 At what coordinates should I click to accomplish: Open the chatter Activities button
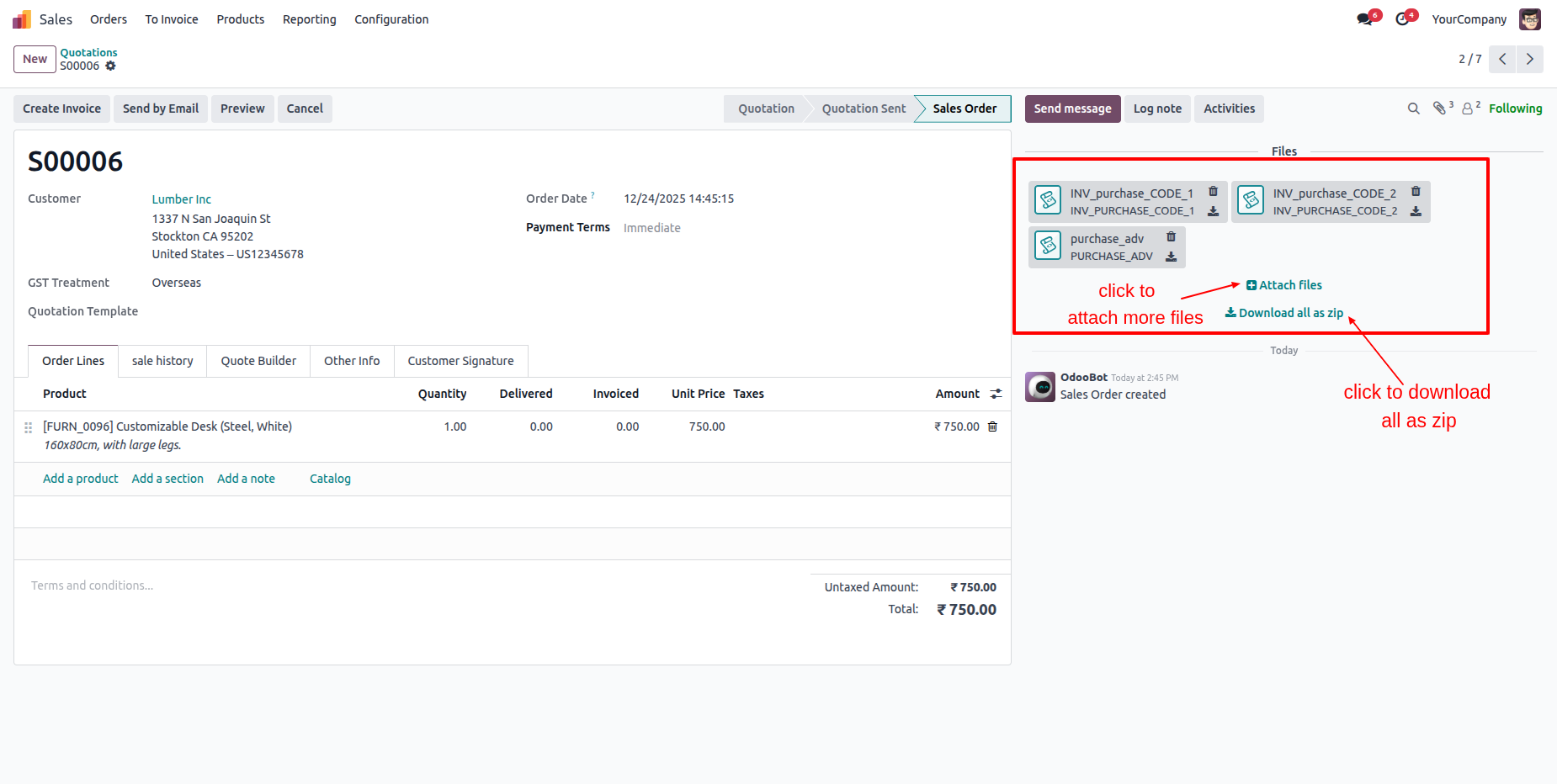1229,109
